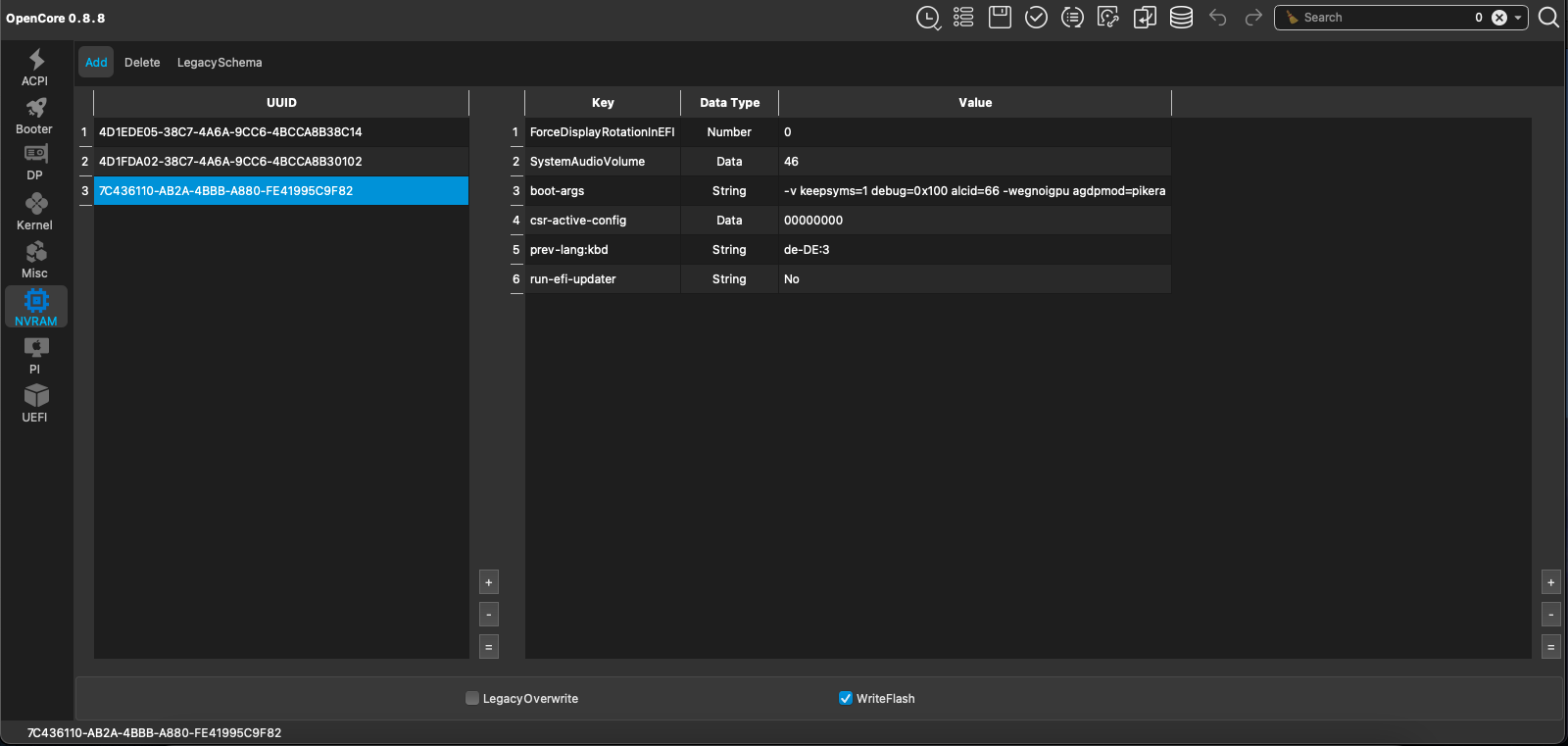Image resolution: width=1568 pixels, height=746 pixels.
Task: Enable the LegacyOverwrite checkbox
Action: click(x=472, y=699)
